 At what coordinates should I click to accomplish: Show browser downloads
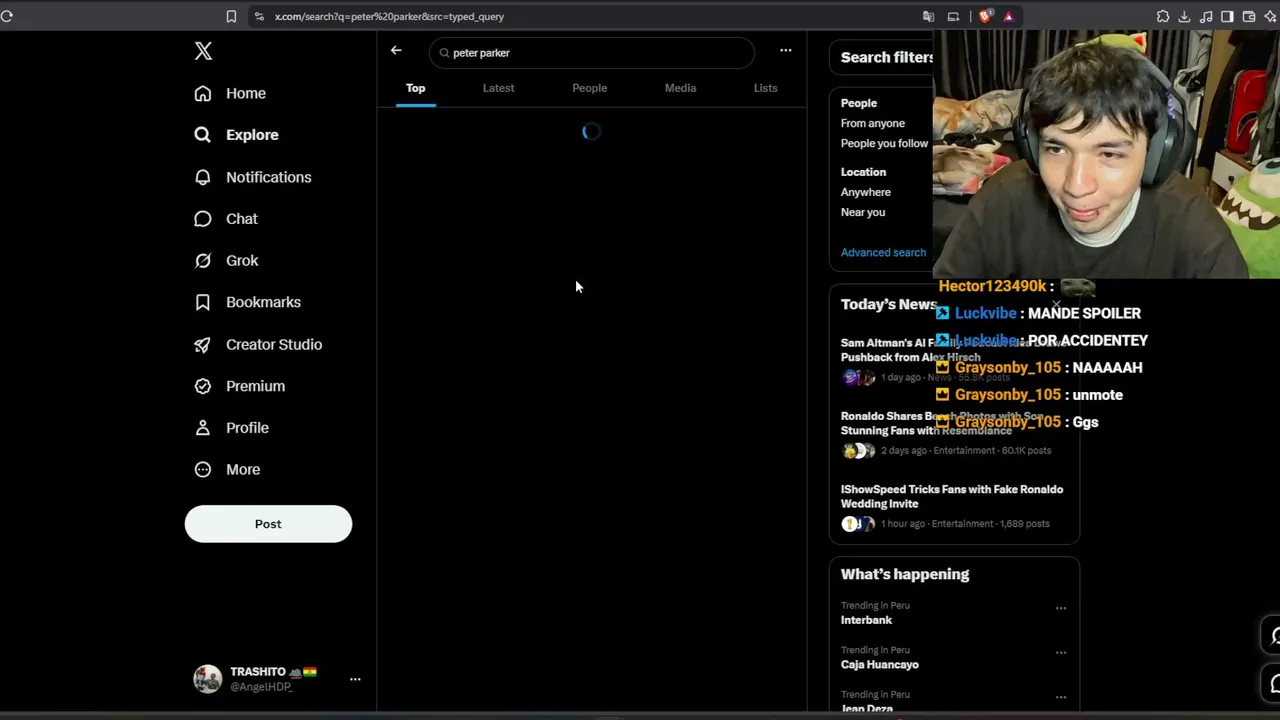(x=1184, y=16)
